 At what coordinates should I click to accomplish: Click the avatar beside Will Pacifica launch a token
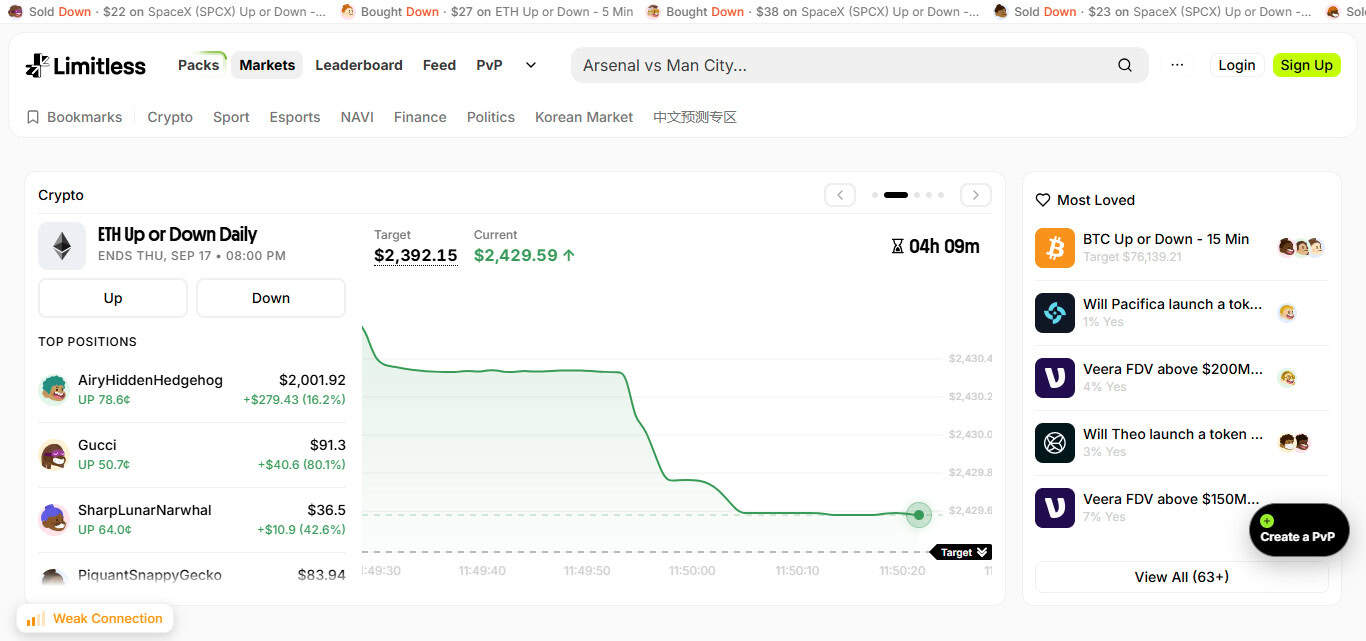[x=1288, y=312]
